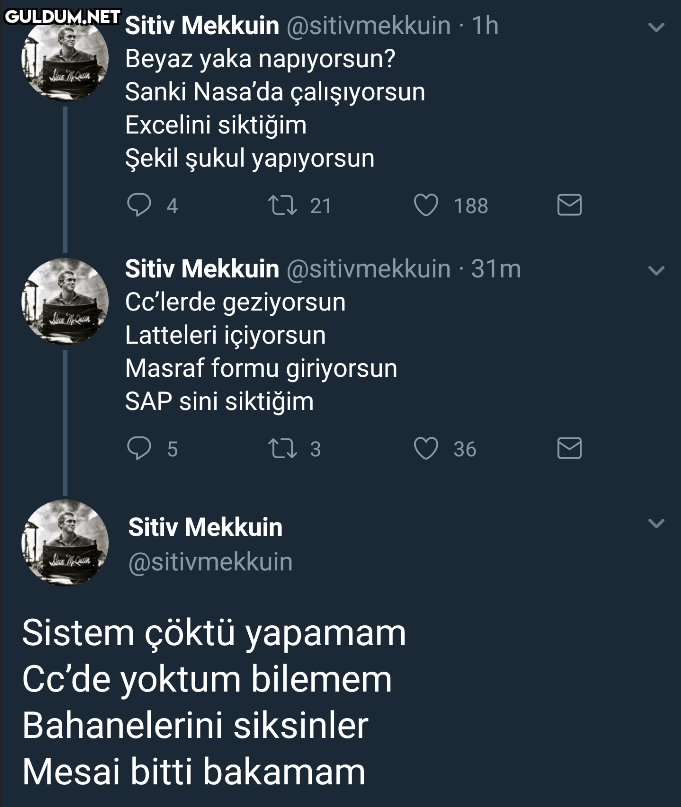The height and width of the screenshot is (807, 681).
Task: Click the direct message icon on first tweet
Action: click(569, 205)
